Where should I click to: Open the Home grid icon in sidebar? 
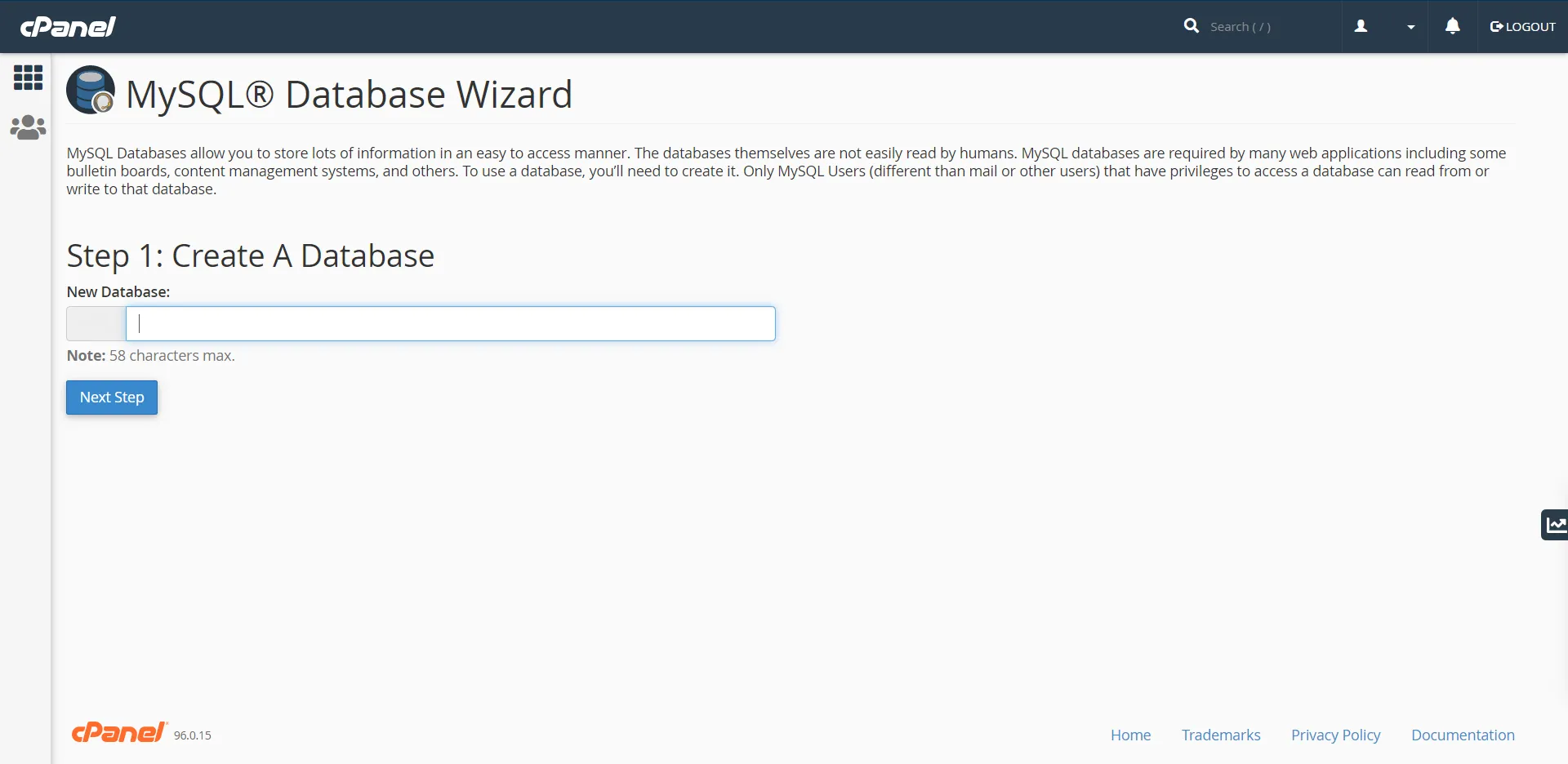click(x=28, y=78)
